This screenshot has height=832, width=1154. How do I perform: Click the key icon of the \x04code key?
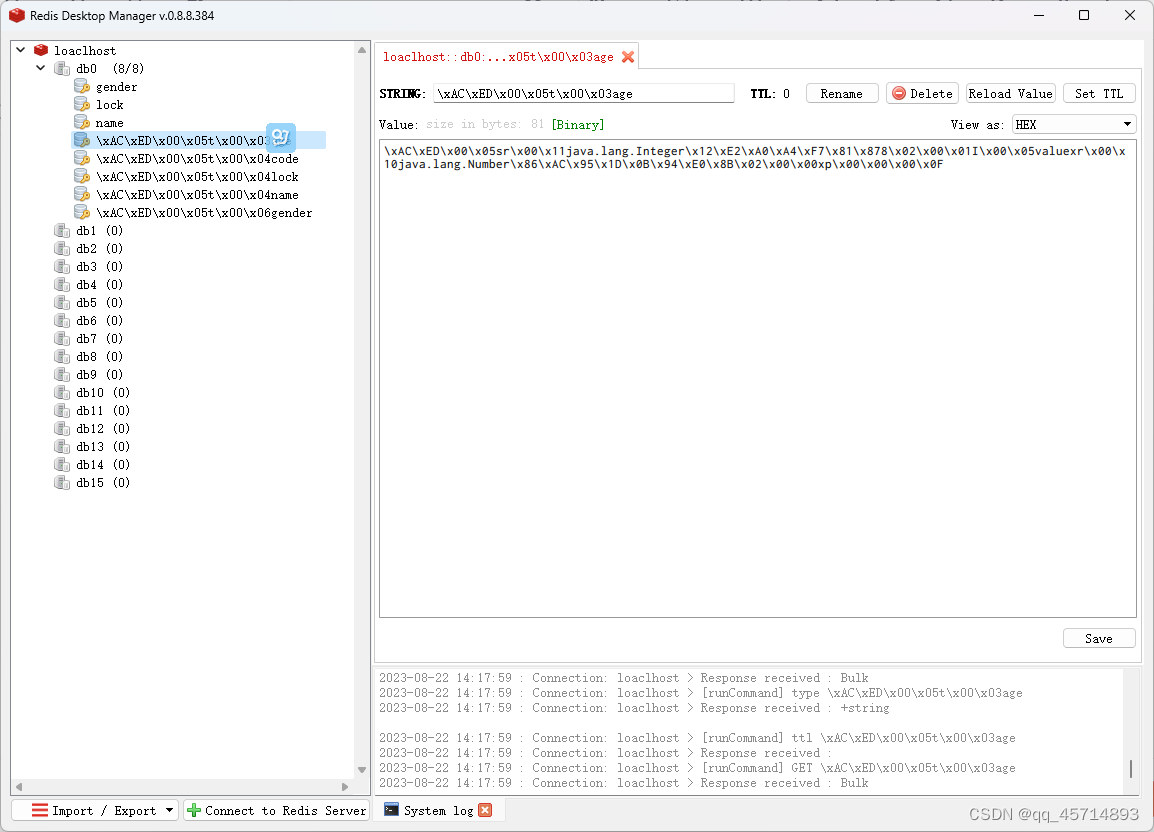coord(82,158)
